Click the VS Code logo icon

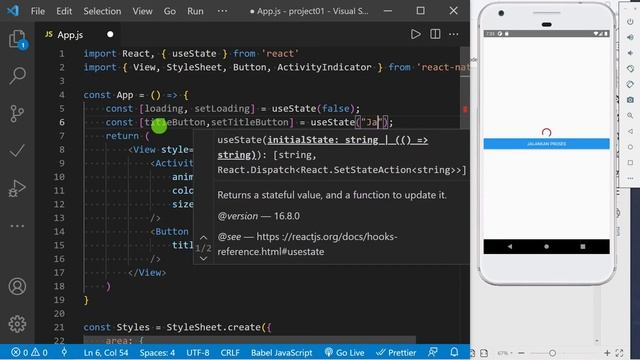(13, 11)
